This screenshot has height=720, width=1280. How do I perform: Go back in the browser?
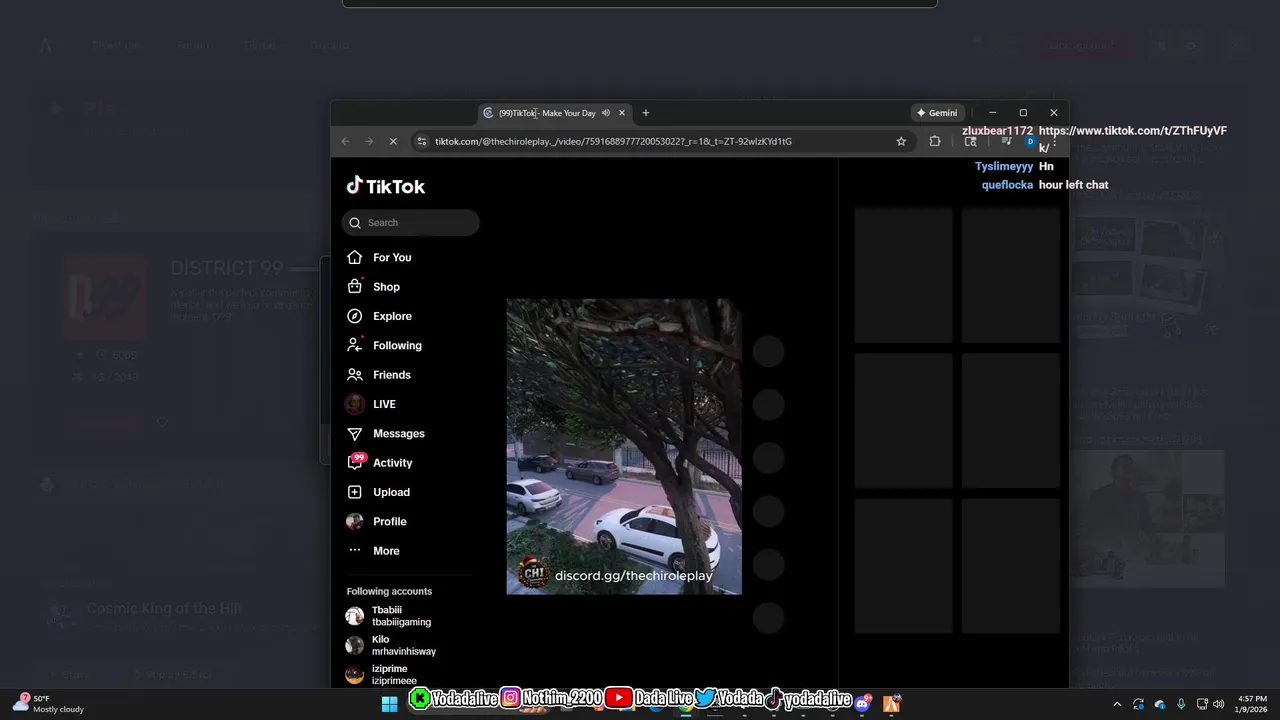(346, 141)
